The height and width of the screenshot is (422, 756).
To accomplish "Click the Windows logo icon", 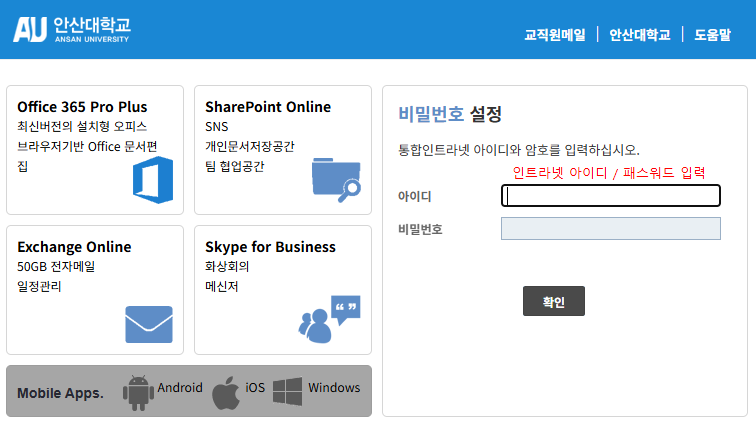I will click(288, 391).
